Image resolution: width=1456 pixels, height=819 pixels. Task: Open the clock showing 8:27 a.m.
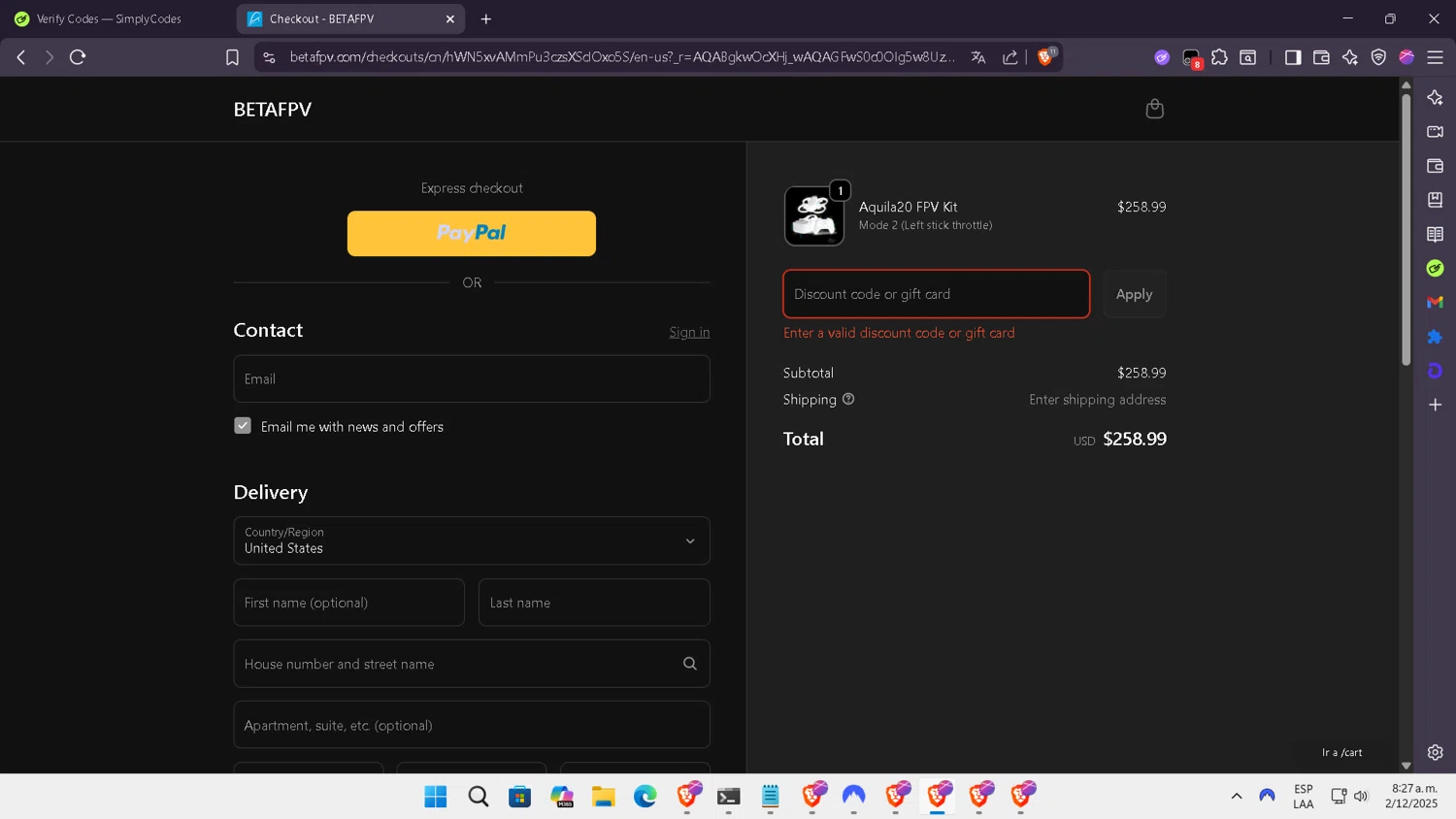pyautogui.click(x=1412, y=796)
